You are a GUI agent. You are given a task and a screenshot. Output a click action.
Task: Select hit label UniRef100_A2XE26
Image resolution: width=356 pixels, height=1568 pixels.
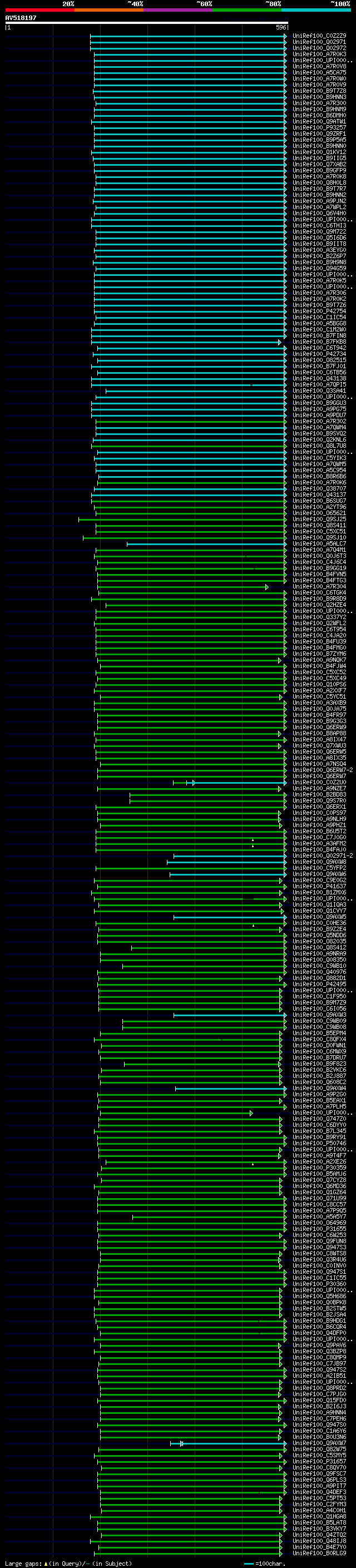pos(319,1161)
